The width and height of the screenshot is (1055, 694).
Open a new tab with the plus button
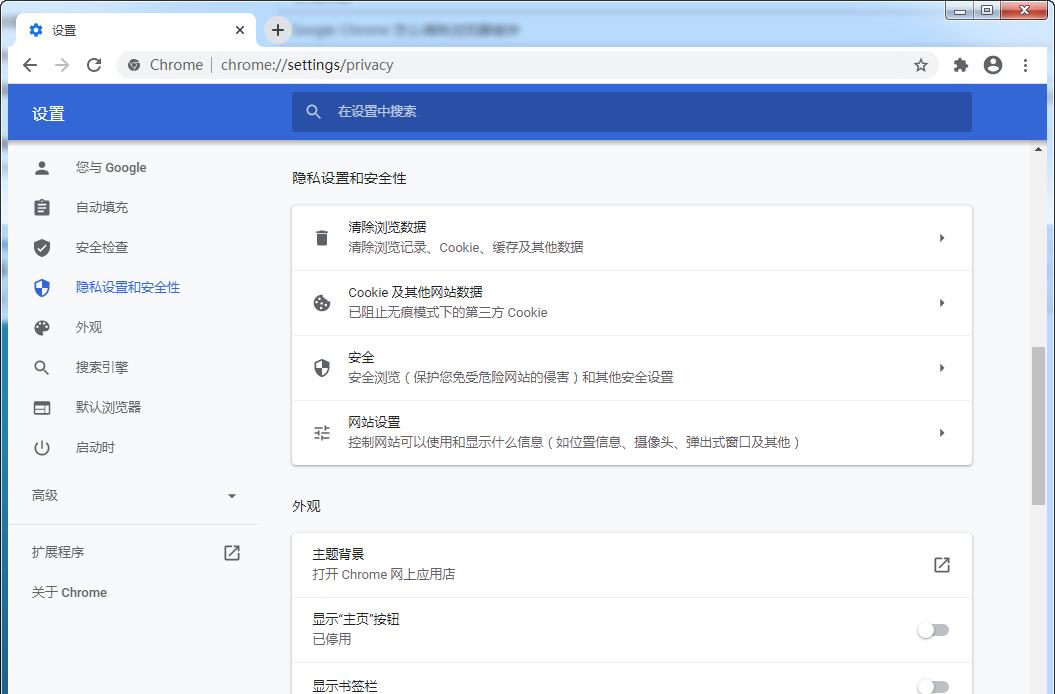click(278, 30)
